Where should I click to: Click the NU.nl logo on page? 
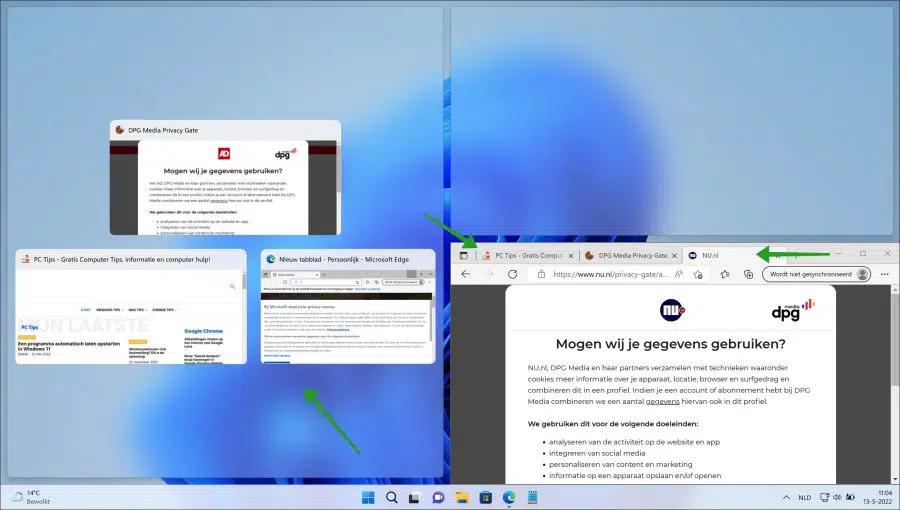[672, 310]
